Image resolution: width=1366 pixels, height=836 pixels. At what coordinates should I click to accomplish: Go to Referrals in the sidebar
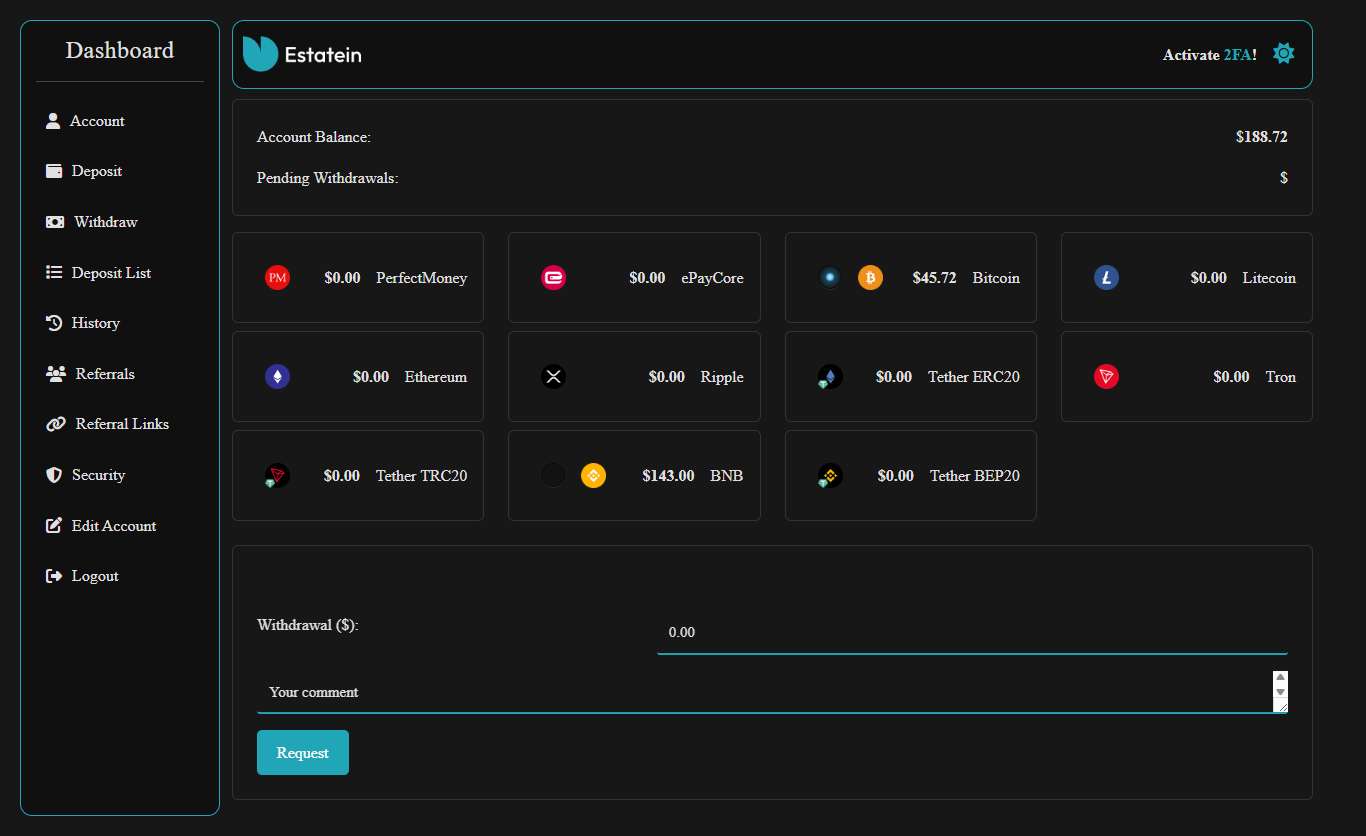[105, 374]
